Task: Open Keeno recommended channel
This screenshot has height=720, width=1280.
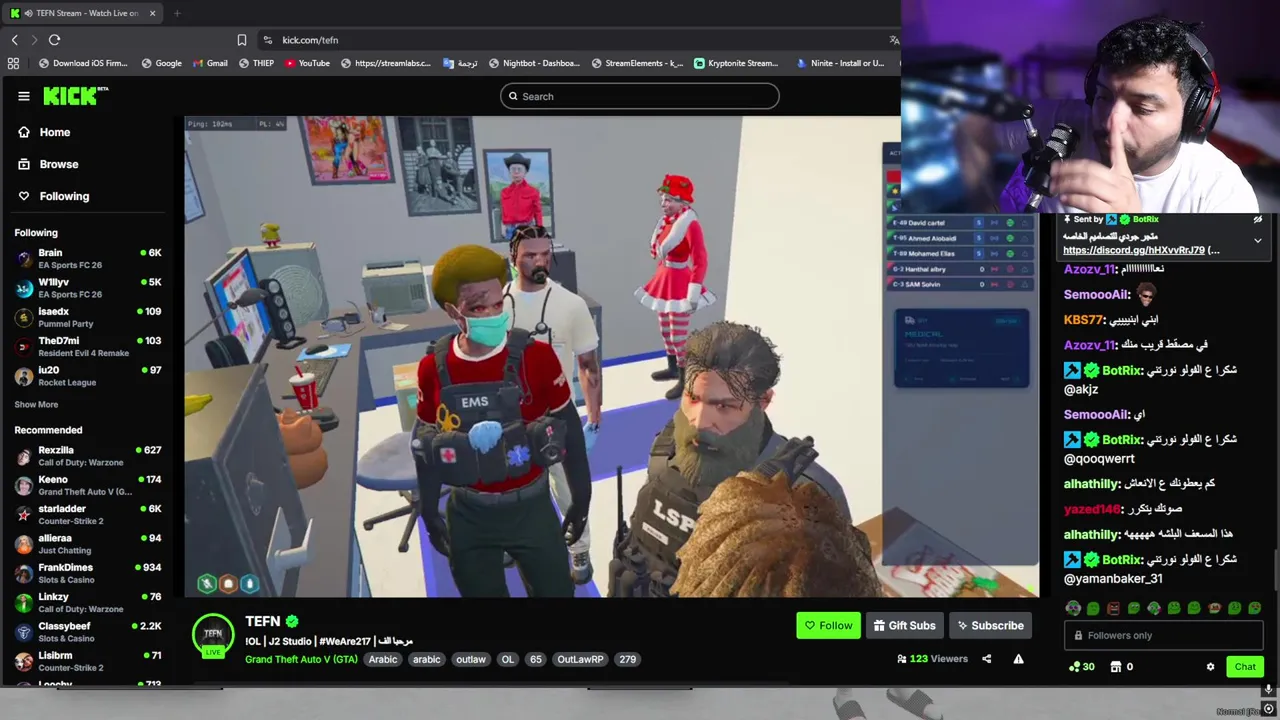Action: (x=87, y=485)
